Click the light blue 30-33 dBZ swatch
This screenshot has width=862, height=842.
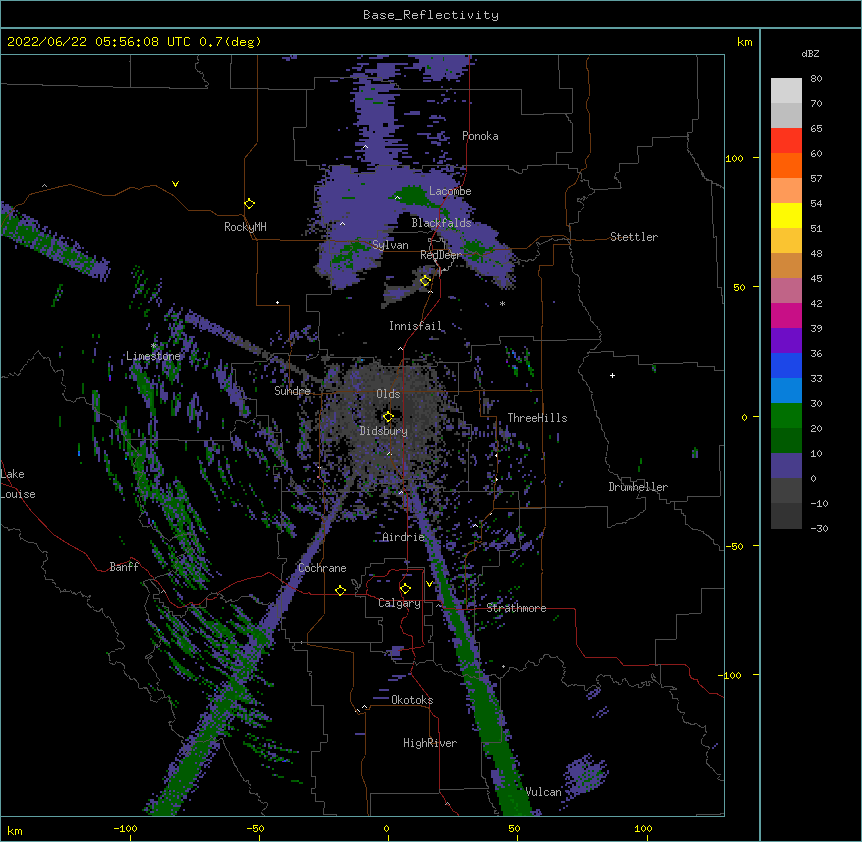(786, 391)
